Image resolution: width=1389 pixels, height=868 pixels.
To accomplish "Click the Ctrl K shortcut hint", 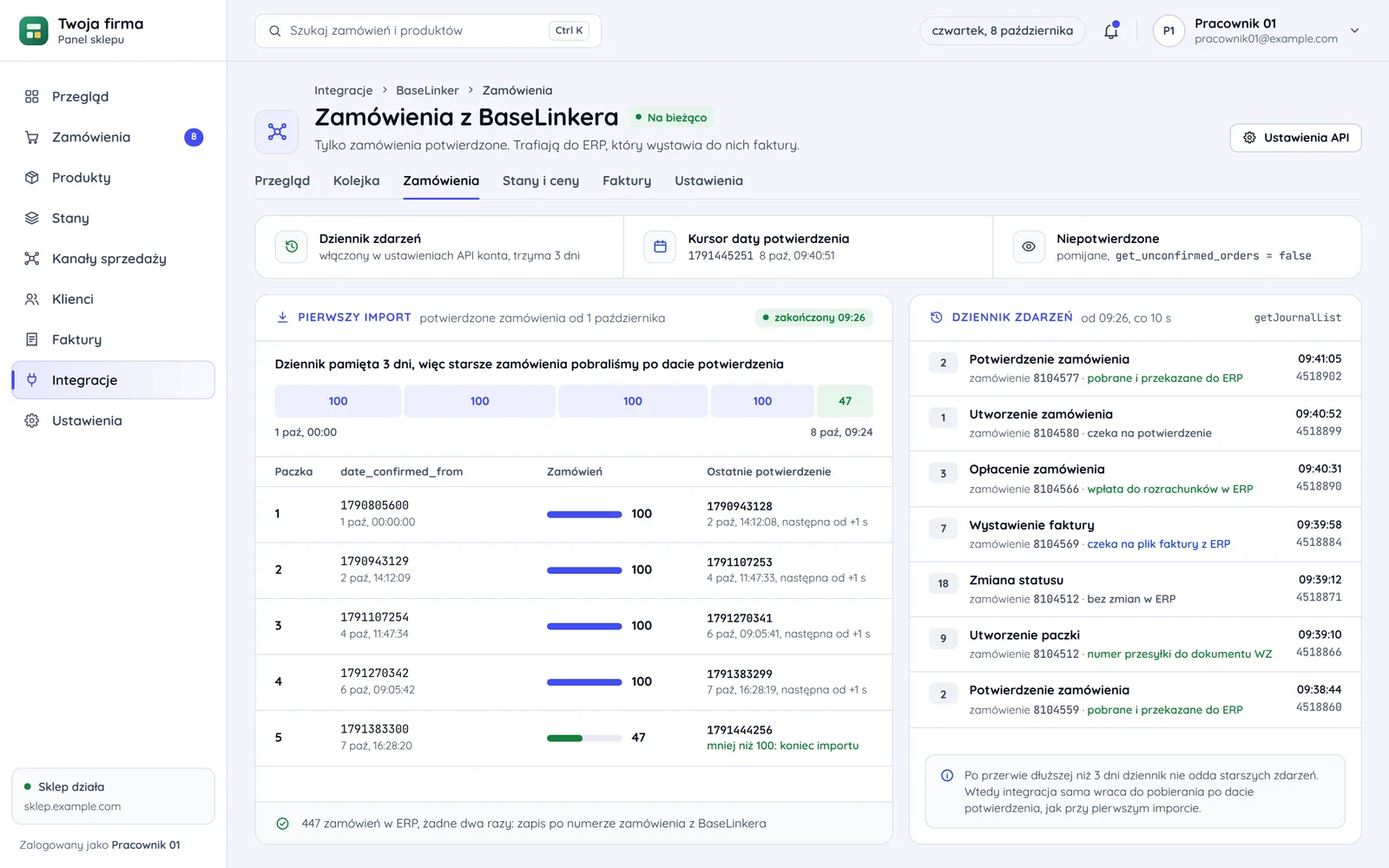I will (569, 30).
